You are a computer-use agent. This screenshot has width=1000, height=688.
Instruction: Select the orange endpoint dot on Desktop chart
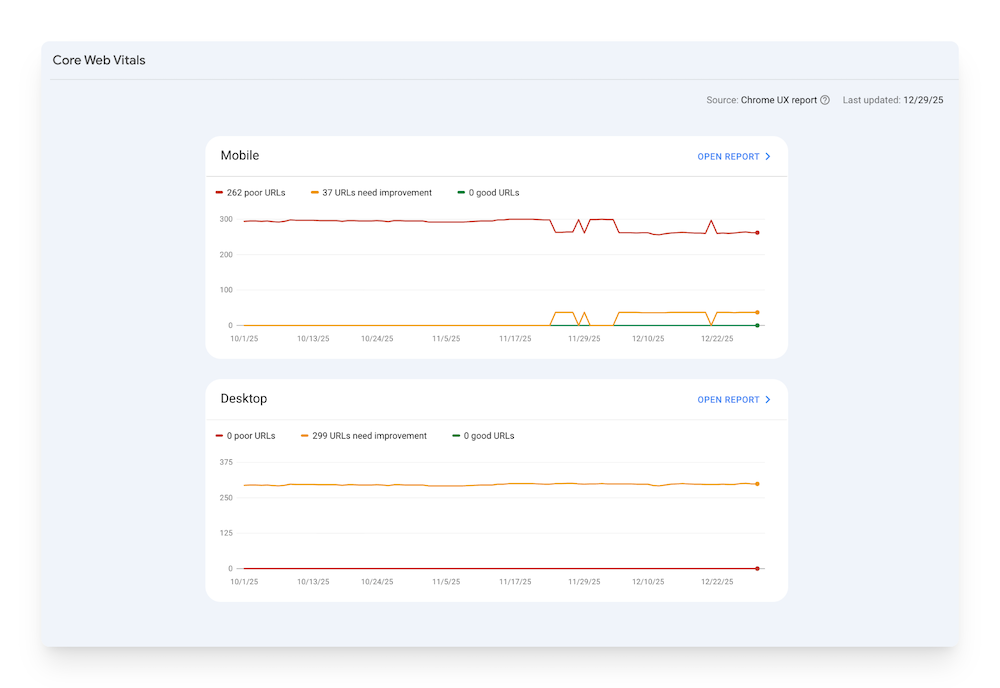pos(758,482)
